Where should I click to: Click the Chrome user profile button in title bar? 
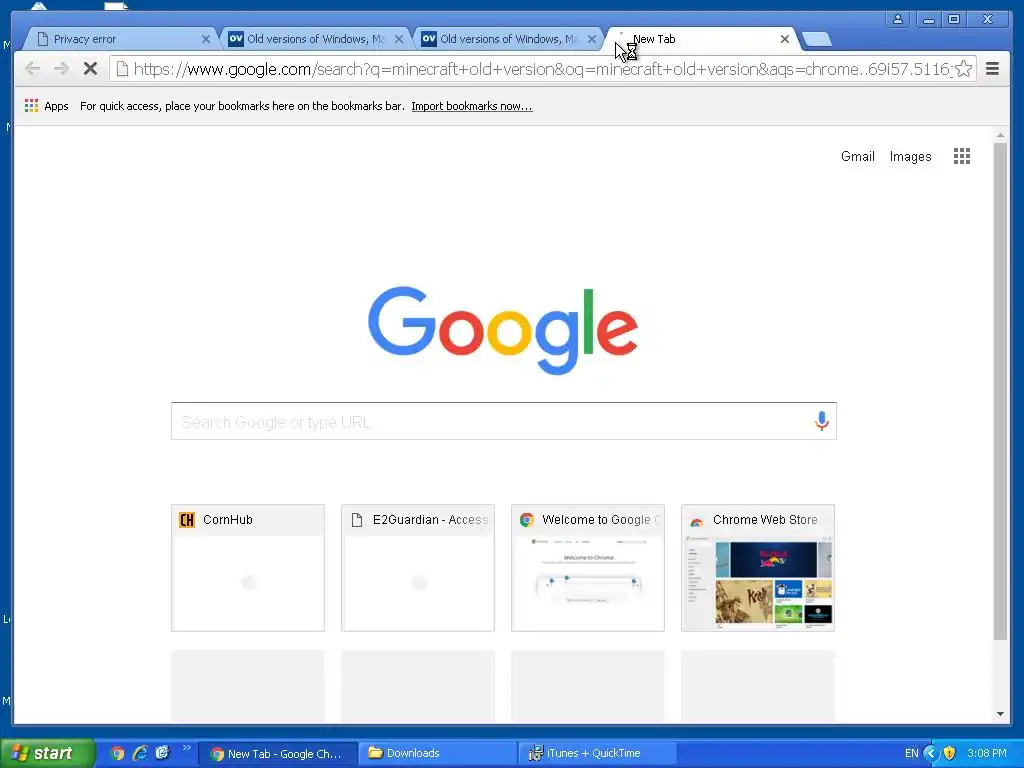pos(898,19)
